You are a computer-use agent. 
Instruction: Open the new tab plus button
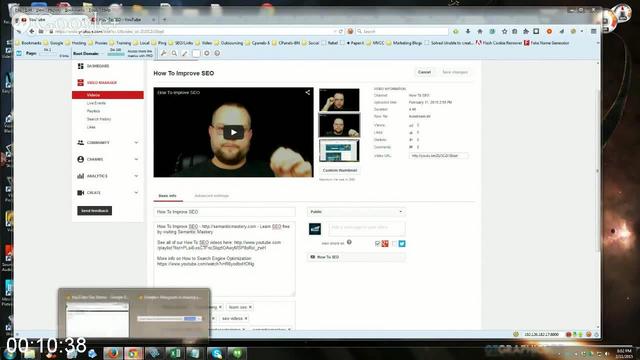[164, 20]
